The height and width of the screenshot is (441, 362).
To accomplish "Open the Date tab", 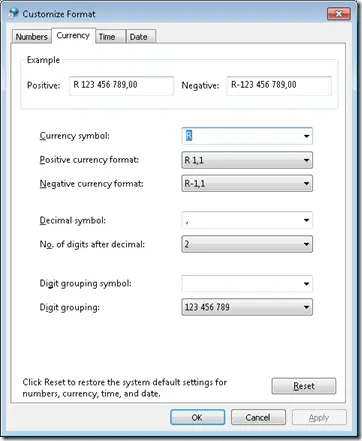I will (x=141, y=37).
